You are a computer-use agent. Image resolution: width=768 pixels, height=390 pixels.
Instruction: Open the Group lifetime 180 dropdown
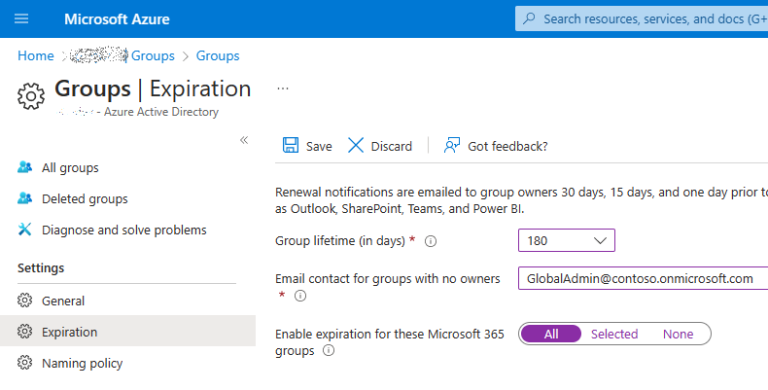click(x=566, y=241)
